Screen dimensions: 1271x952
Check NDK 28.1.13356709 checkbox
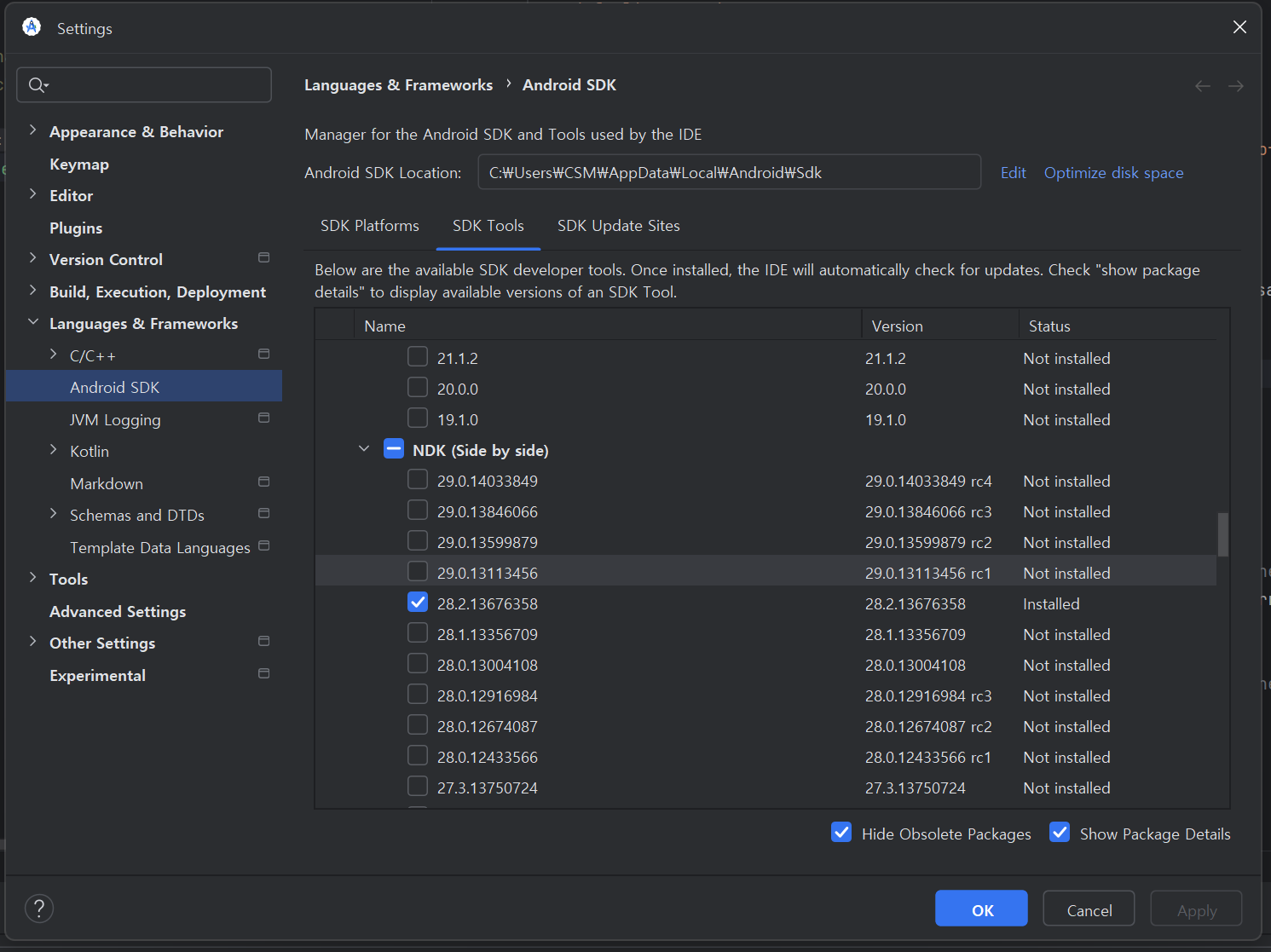tap(418, 632)
